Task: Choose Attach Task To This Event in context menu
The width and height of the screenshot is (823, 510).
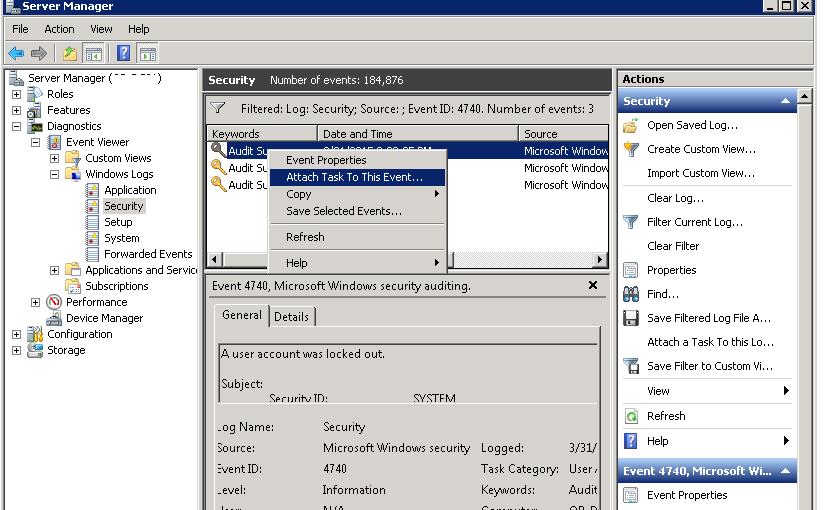Action: tap(354, 177)
